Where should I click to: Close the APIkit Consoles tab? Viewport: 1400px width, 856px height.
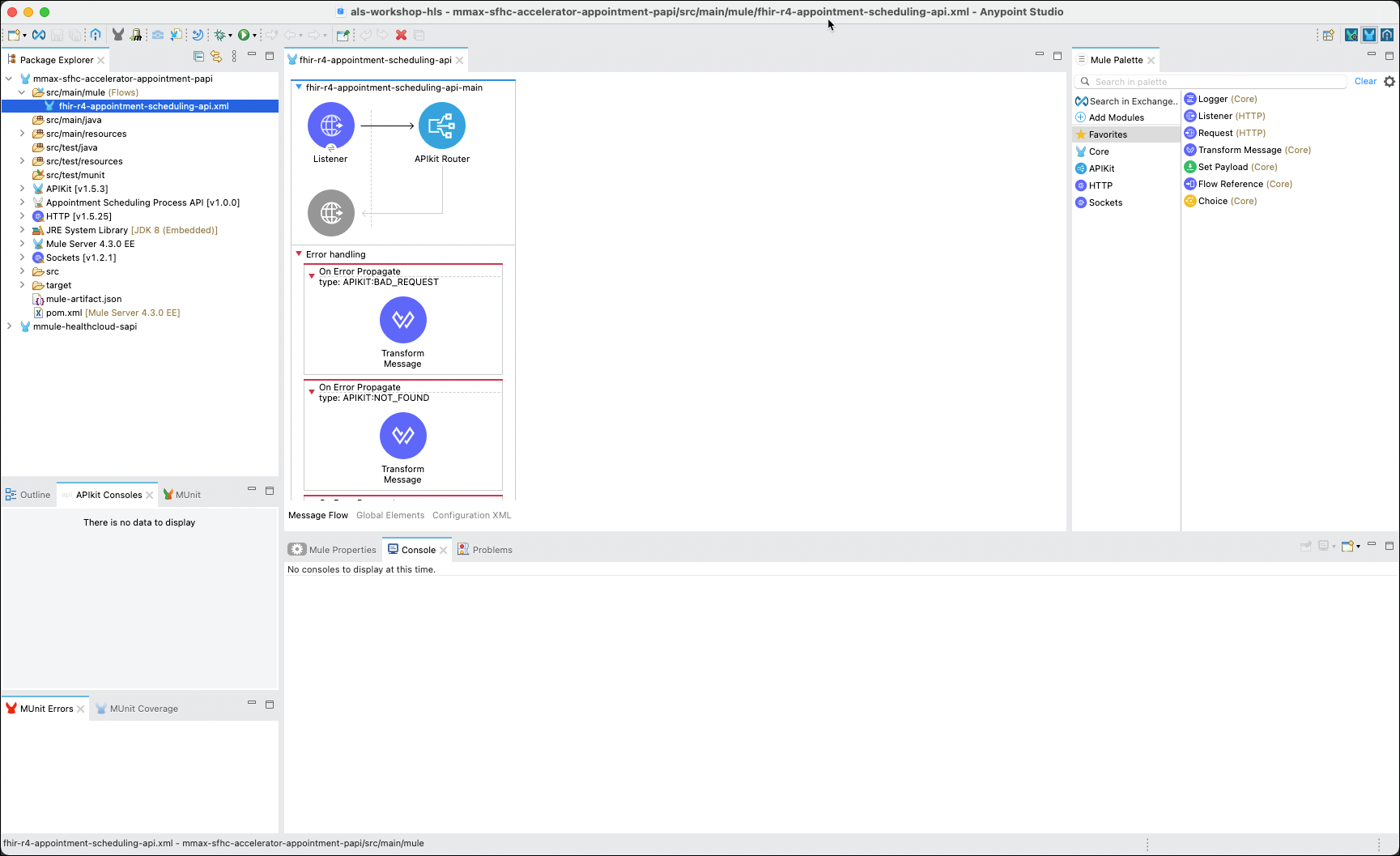click(150, 495)
